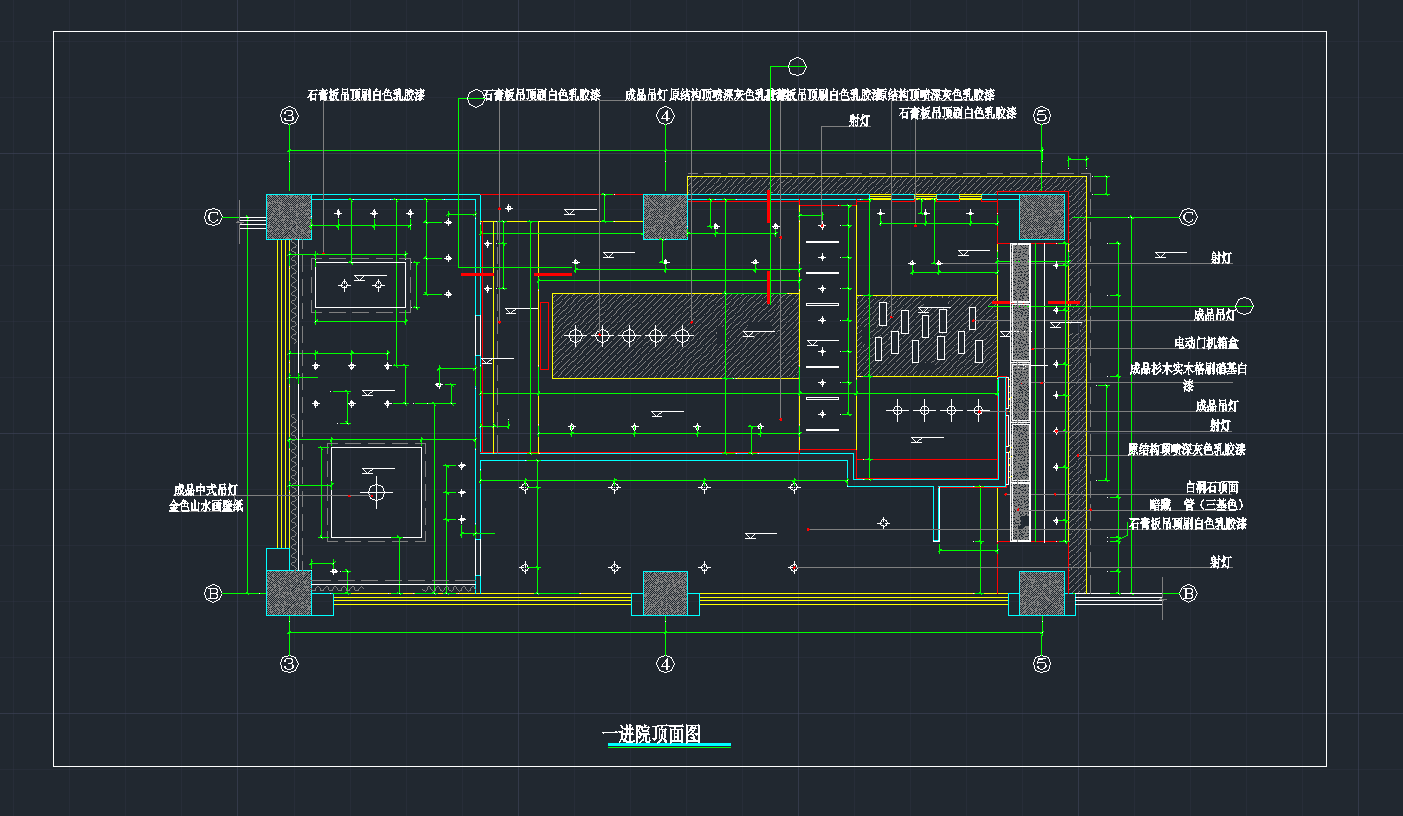Select the chandelier symbol in lower-left square ceiling

[376, 492]
